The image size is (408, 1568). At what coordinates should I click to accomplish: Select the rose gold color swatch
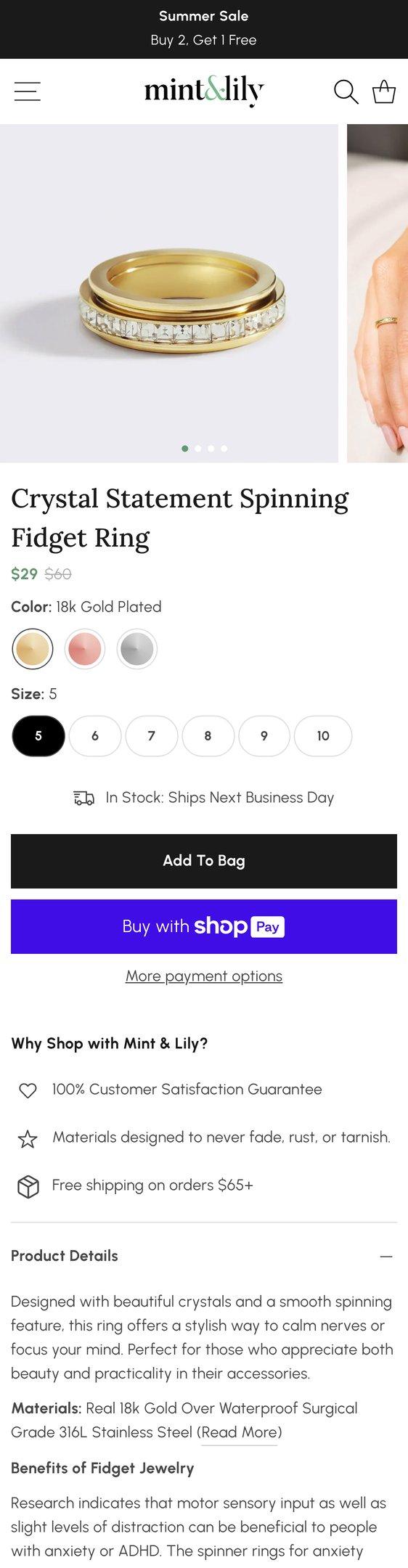coord(85,649)
